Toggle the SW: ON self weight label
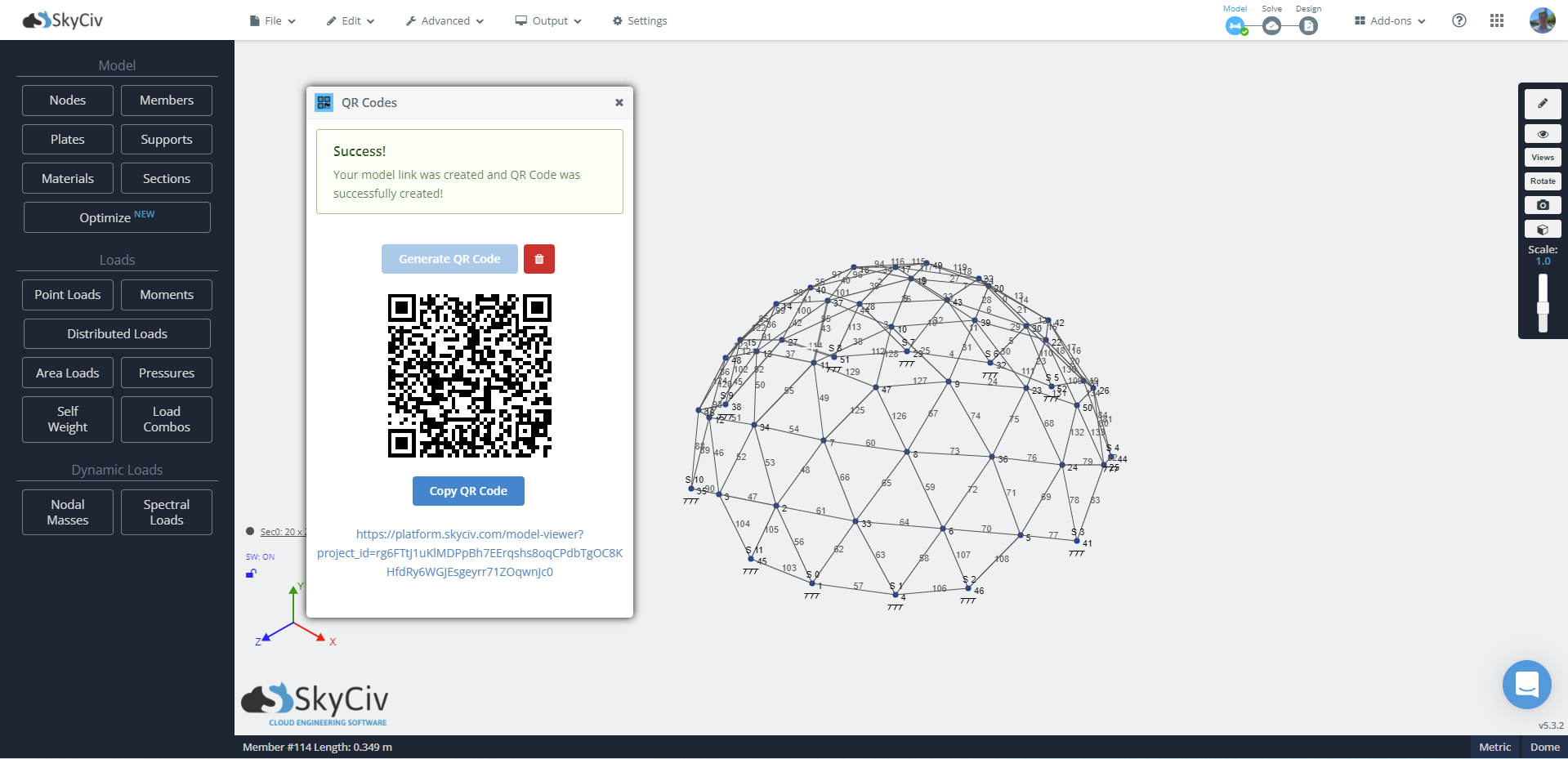The image size is (1568, 759). click(261, 557)
